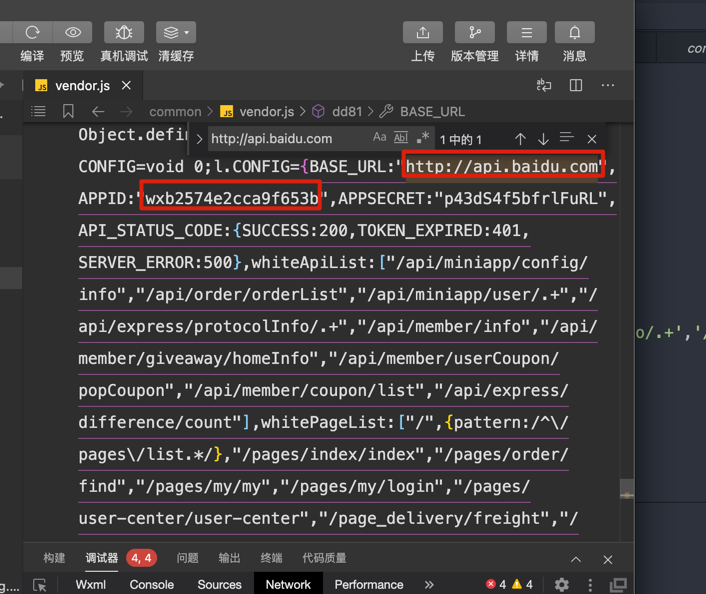Click the clear cache (清缓存) layers icon
The image size is (706, 594).
(171, 32)
